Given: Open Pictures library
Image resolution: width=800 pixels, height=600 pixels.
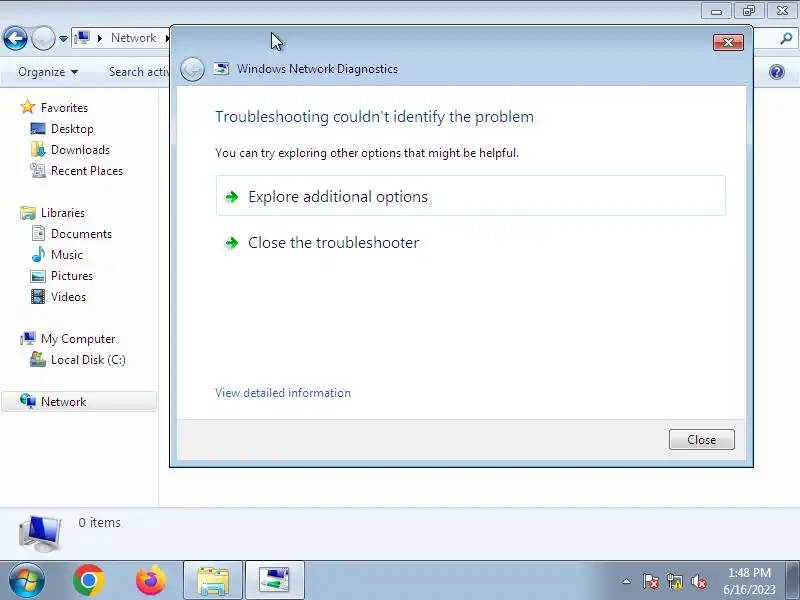Looking at the screenshot, I should pyautogui.click(x=72, y=276).
